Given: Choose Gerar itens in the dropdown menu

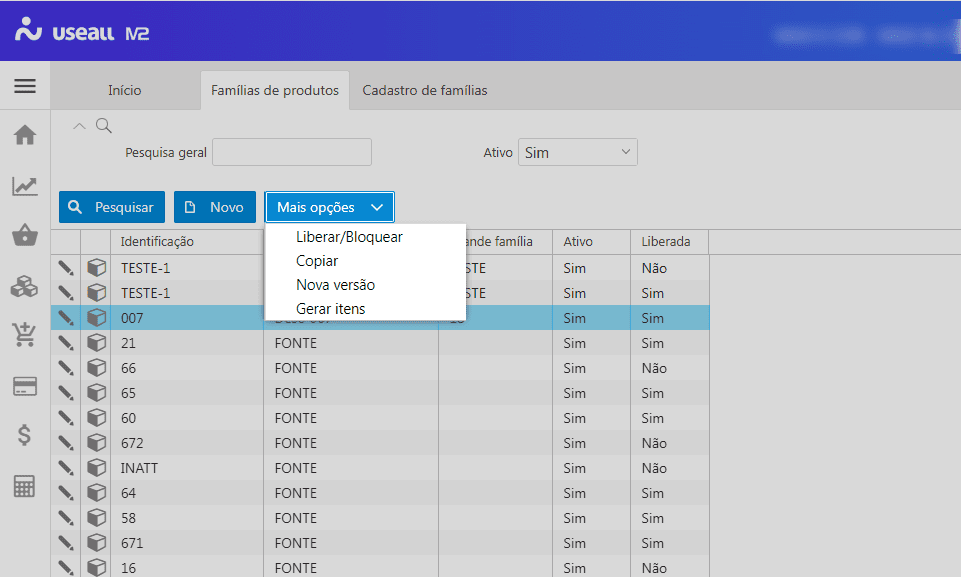Looking at the screenshot, I should click(x=330, y=309).
